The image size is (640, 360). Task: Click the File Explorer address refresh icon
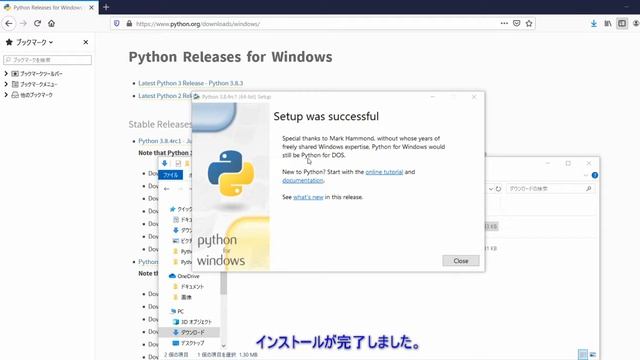tap(498, 189)
